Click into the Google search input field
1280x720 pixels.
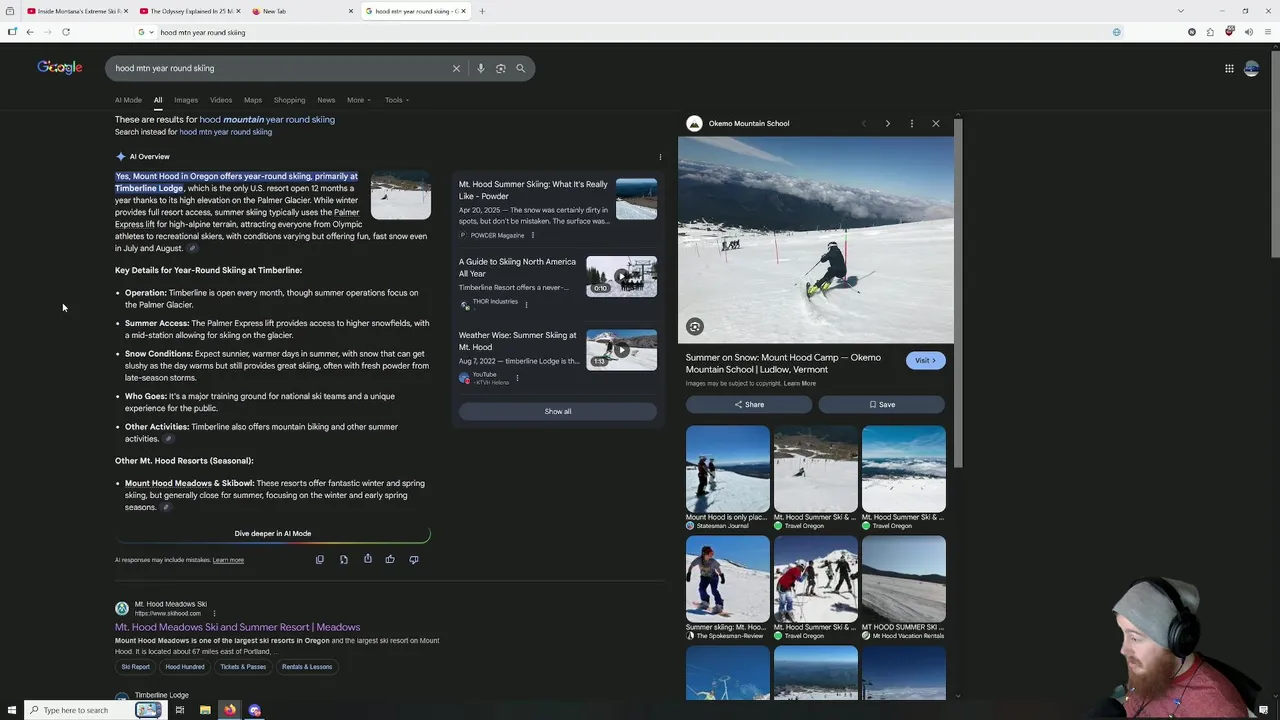click(280, 68)
